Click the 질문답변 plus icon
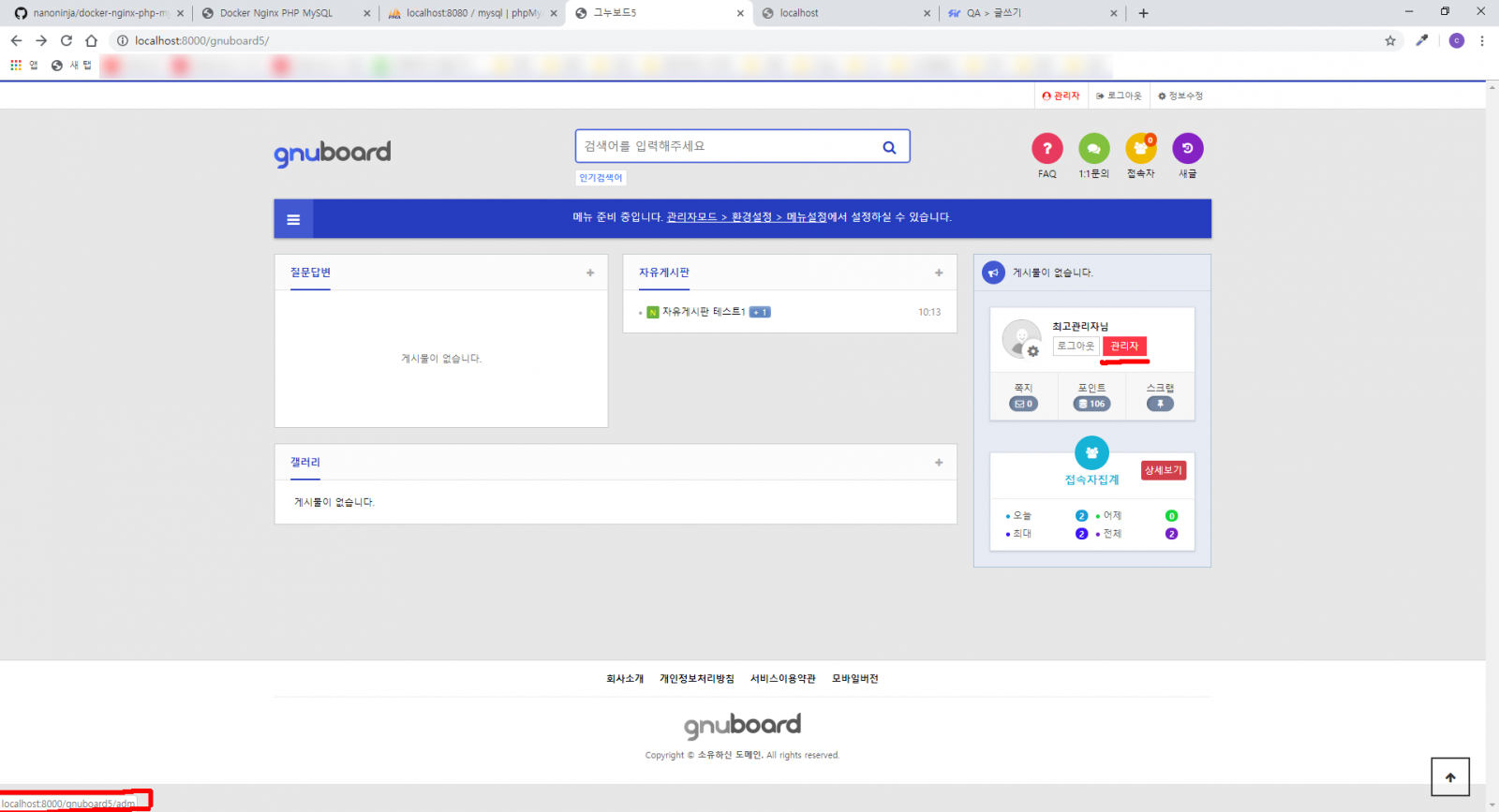1499x812 pixels. [x=590, y=273]
